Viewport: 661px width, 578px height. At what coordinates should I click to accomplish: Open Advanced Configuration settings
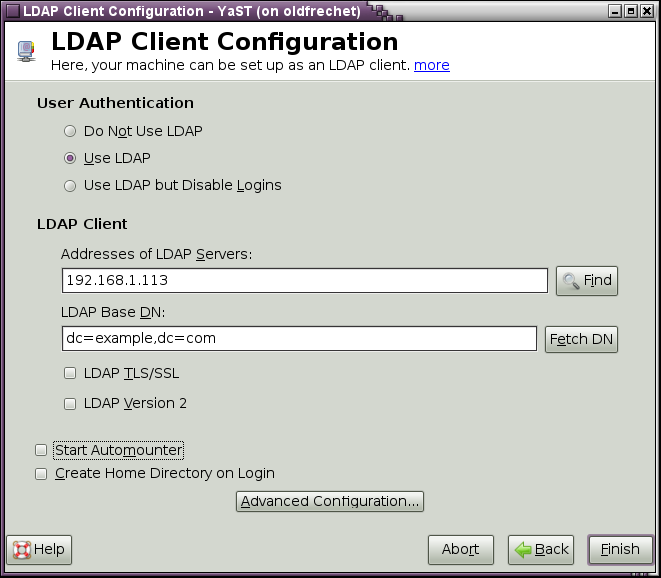pos(330,501)
